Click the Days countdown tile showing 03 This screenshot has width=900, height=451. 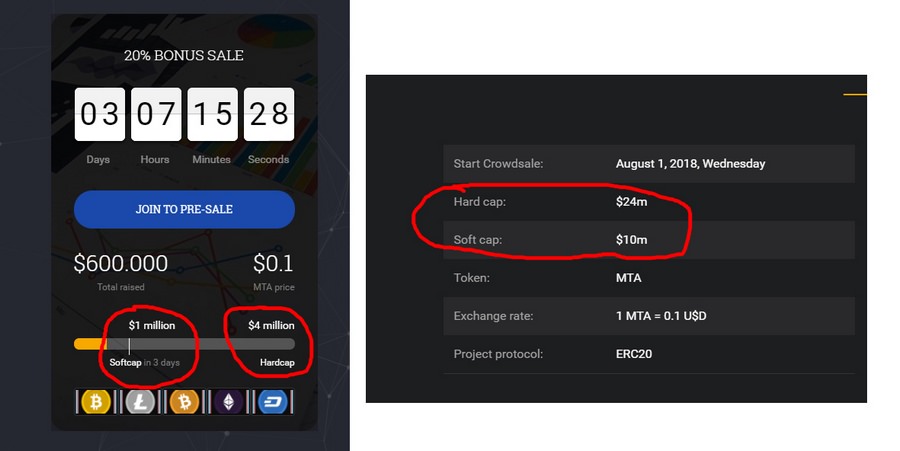100,114
